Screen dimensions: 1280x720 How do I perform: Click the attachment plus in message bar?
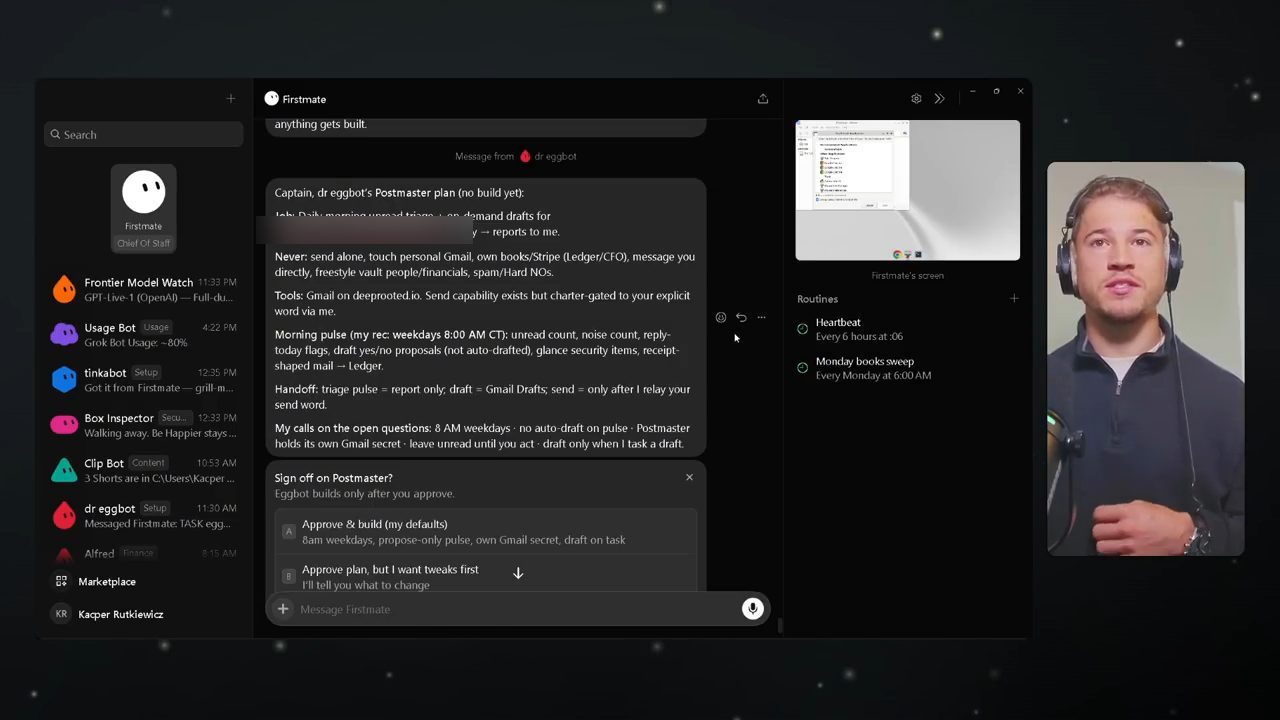pos(283,609)
